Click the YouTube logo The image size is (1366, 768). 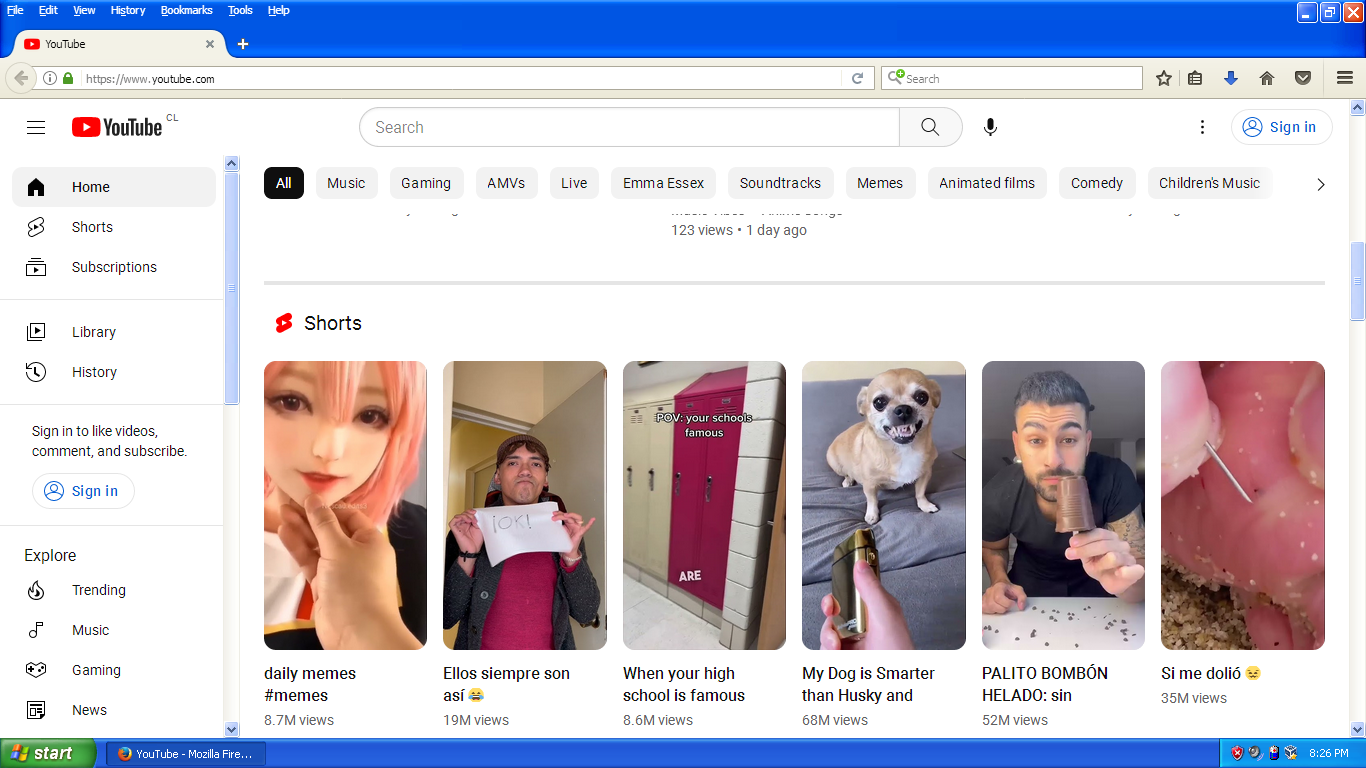point(117,127)
